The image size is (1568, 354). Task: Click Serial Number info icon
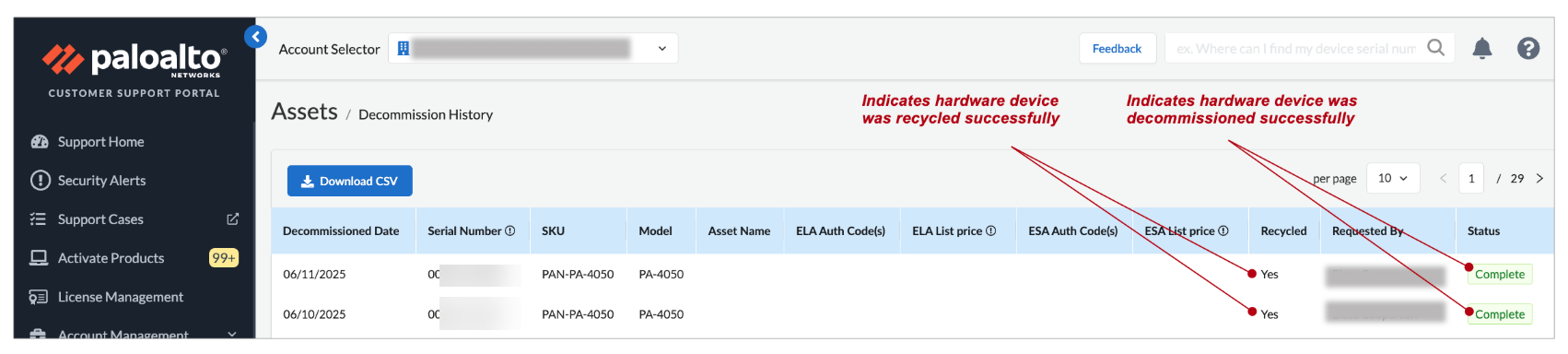tap(510, 231)
